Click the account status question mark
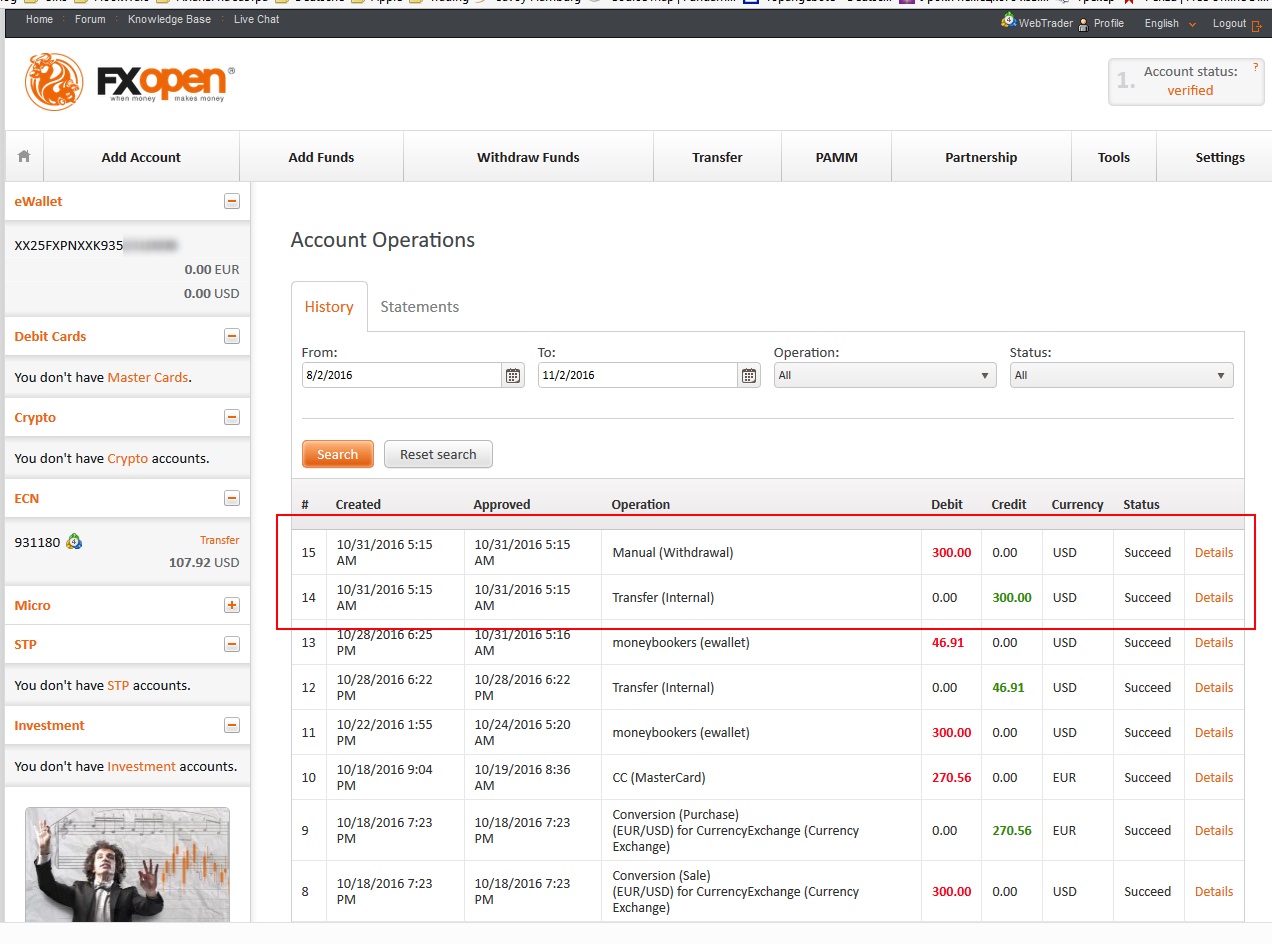 [x=1255, y=67]
